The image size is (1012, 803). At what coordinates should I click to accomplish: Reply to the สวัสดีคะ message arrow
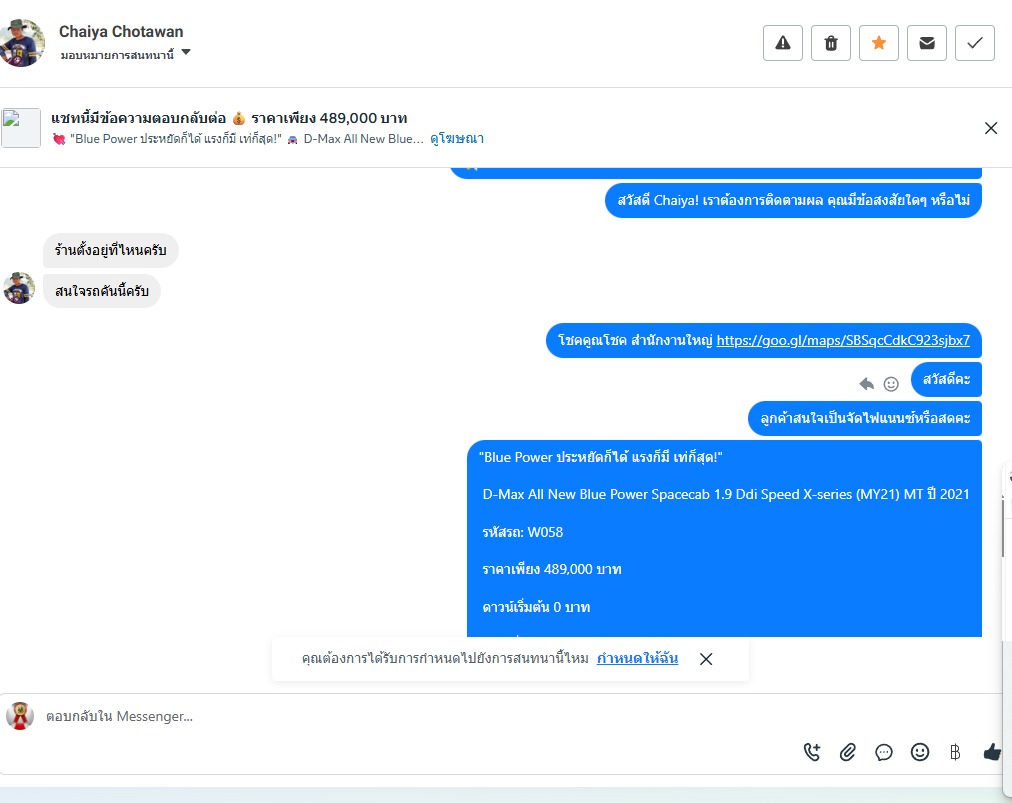[x=867, y=384]
